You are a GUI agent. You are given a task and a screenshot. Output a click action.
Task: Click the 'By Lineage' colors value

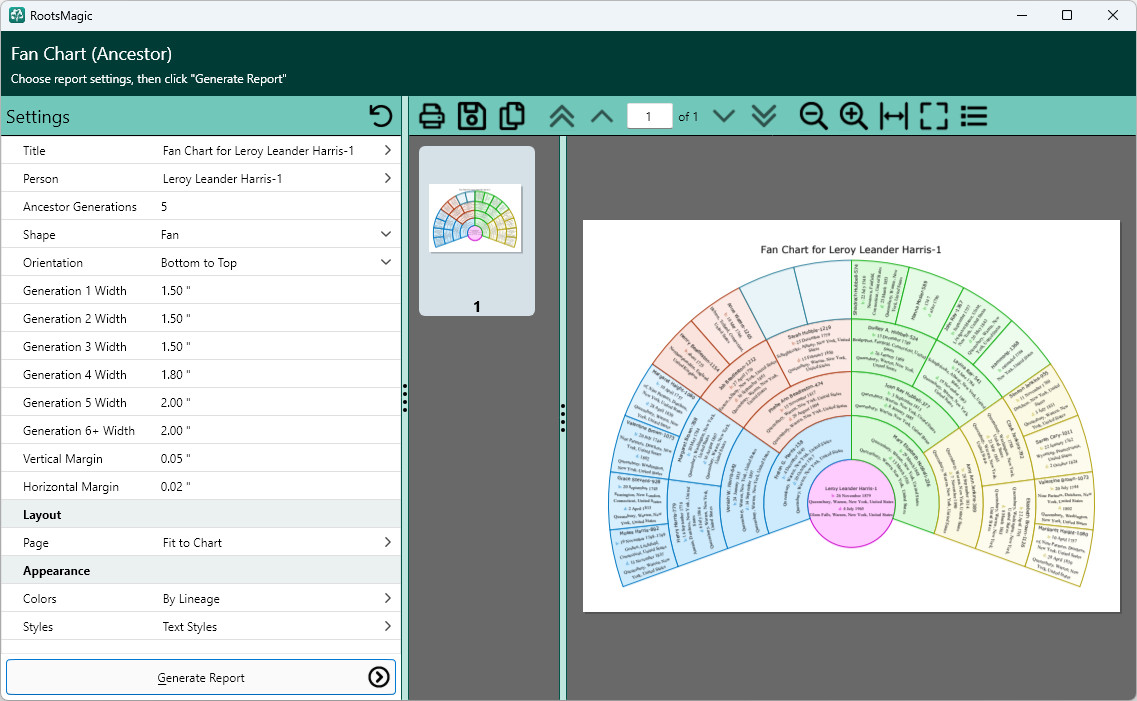[x=191, y=599]
